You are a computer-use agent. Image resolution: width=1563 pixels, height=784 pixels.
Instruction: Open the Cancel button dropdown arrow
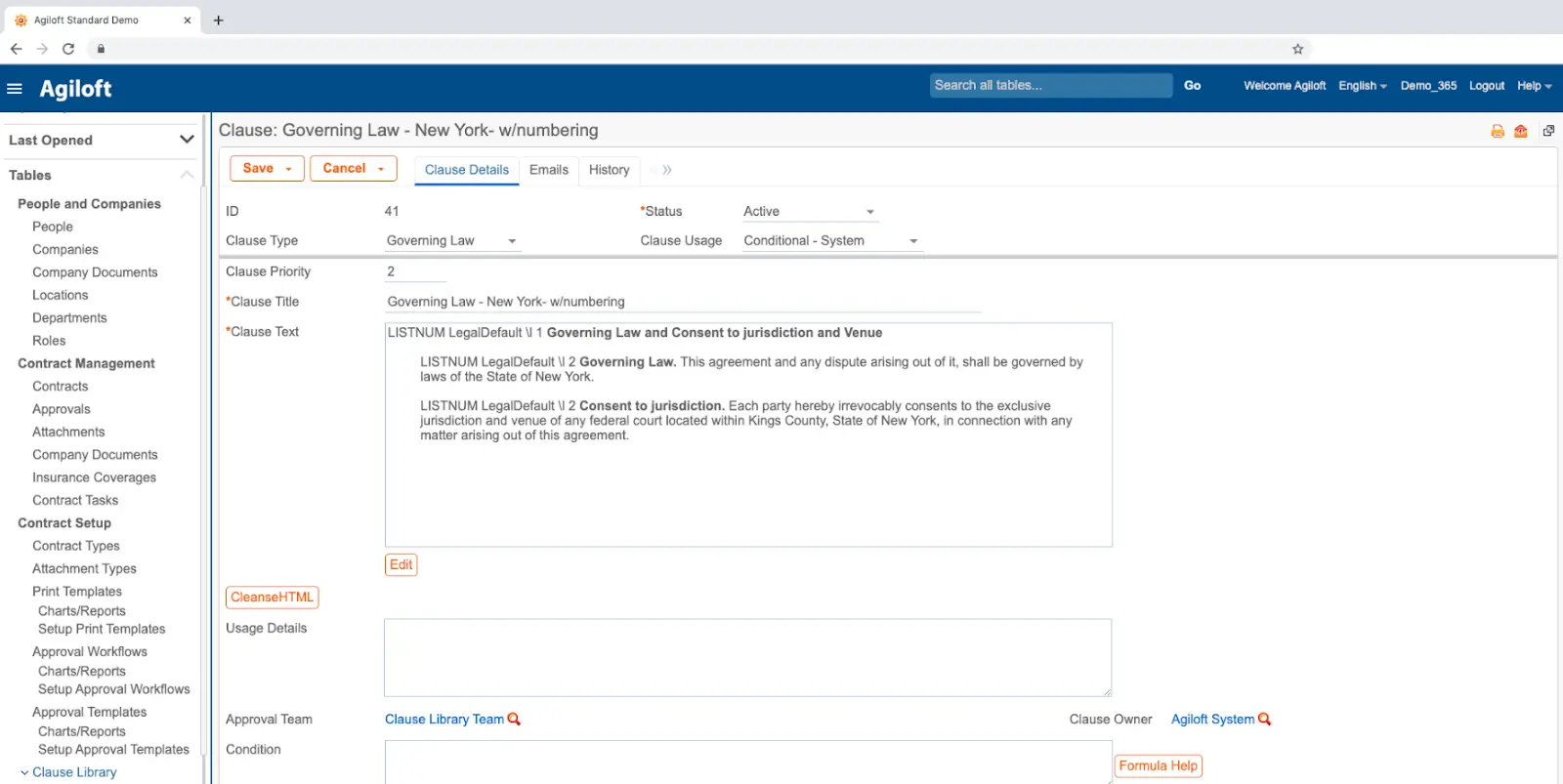pyautogui.click(x=381, y=169)
